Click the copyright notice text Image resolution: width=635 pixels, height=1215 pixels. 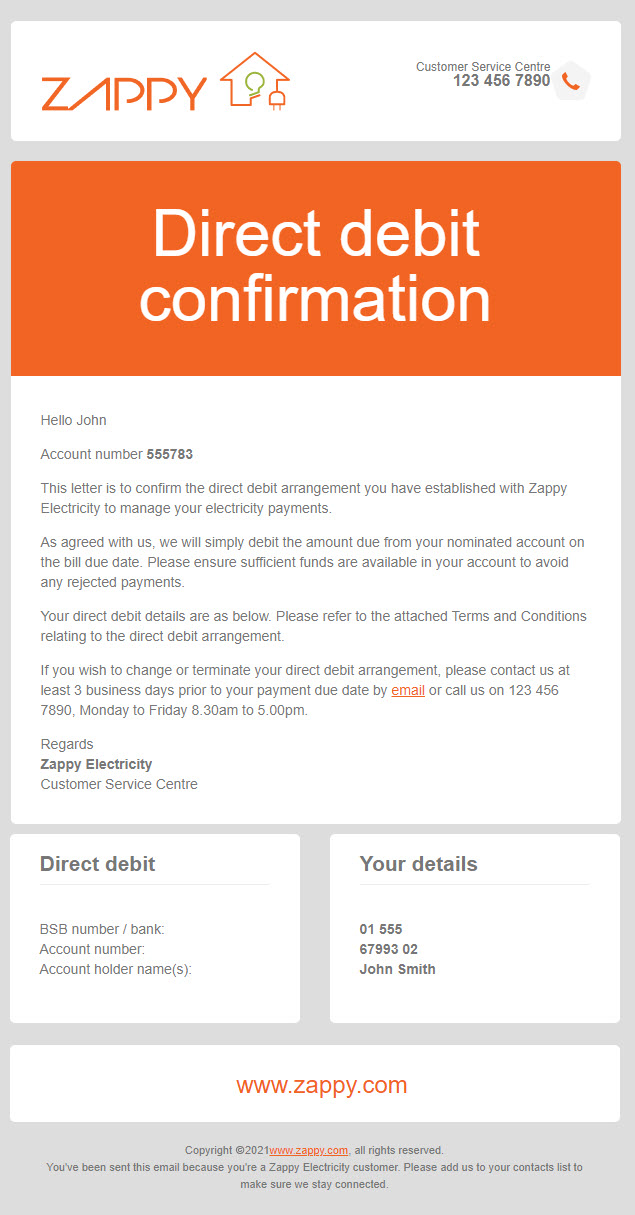[x=314, y=1150]
